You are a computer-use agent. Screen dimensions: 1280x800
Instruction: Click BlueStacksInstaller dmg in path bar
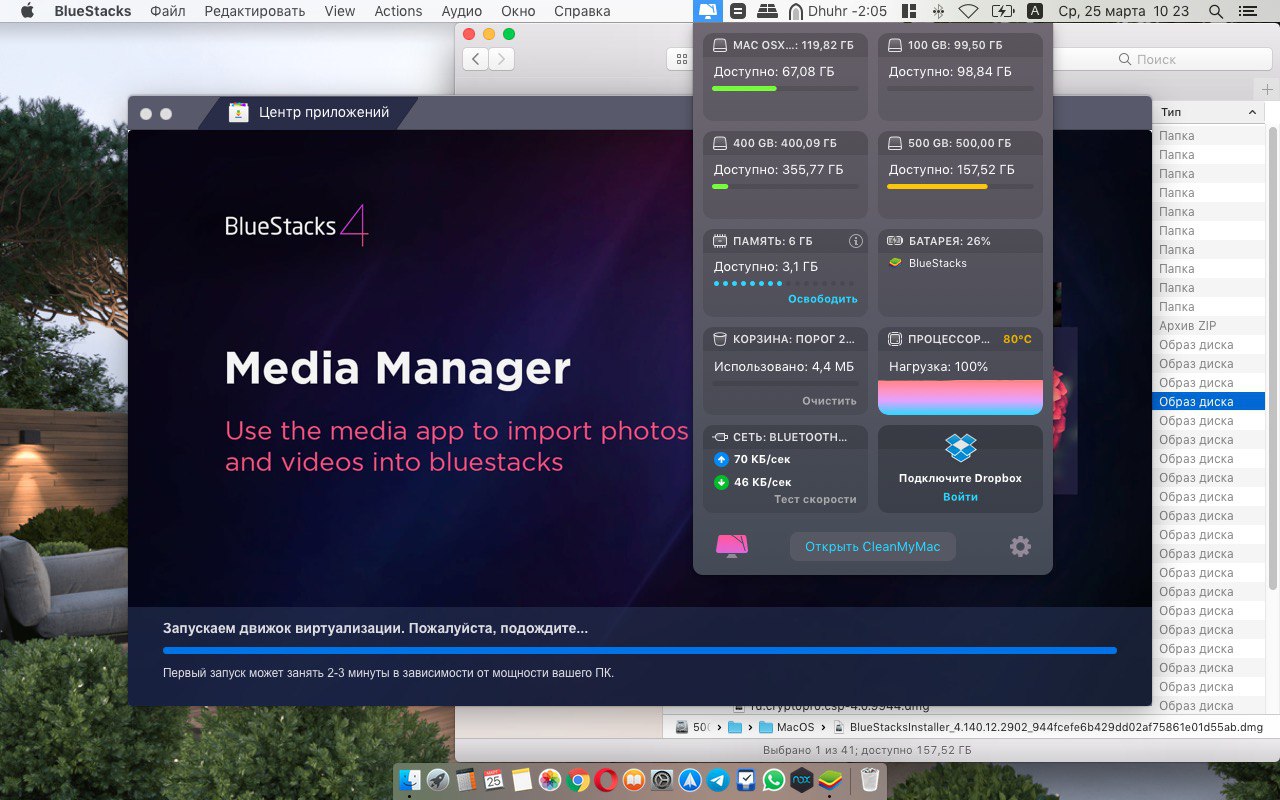(1048, 727)
